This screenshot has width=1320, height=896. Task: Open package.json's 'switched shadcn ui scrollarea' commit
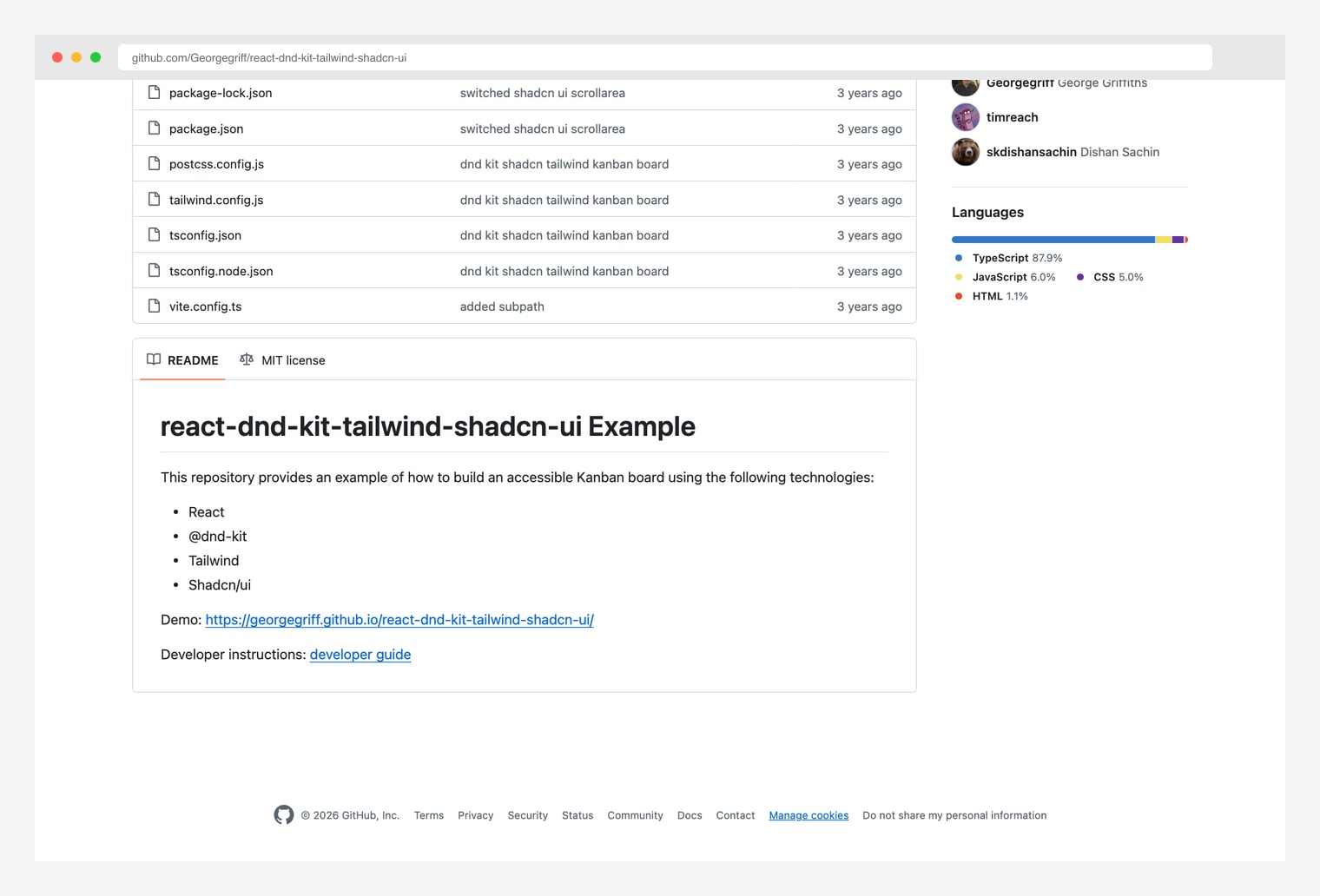[x=543, y=128]
